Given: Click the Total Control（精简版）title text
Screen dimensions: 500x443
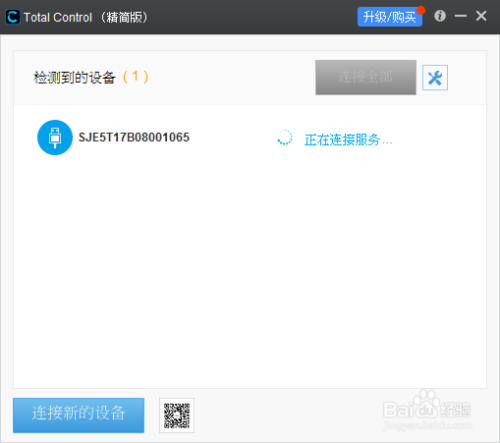Looking at the screenshot, I should [x=86, y=17].
